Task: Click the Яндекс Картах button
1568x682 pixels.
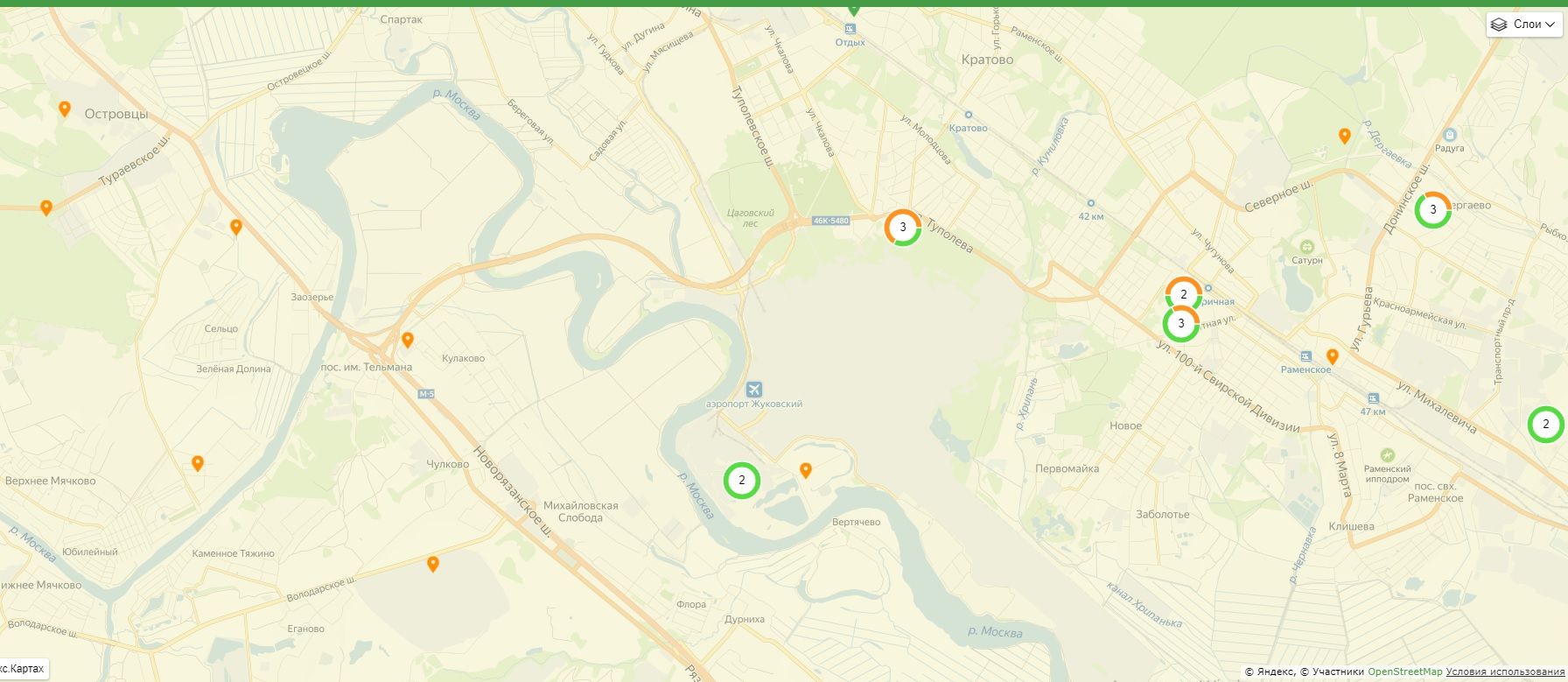Action: coord(23,669)
